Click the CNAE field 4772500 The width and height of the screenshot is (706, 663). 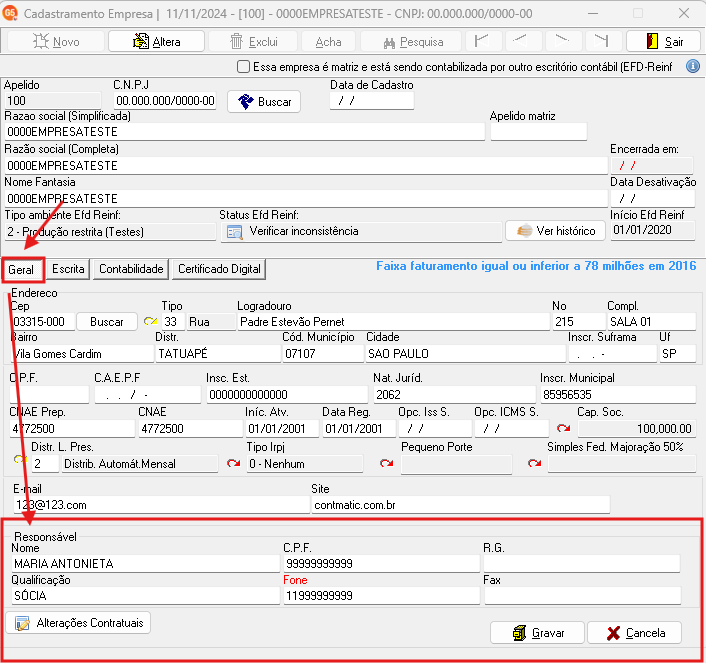click(190, 428)
